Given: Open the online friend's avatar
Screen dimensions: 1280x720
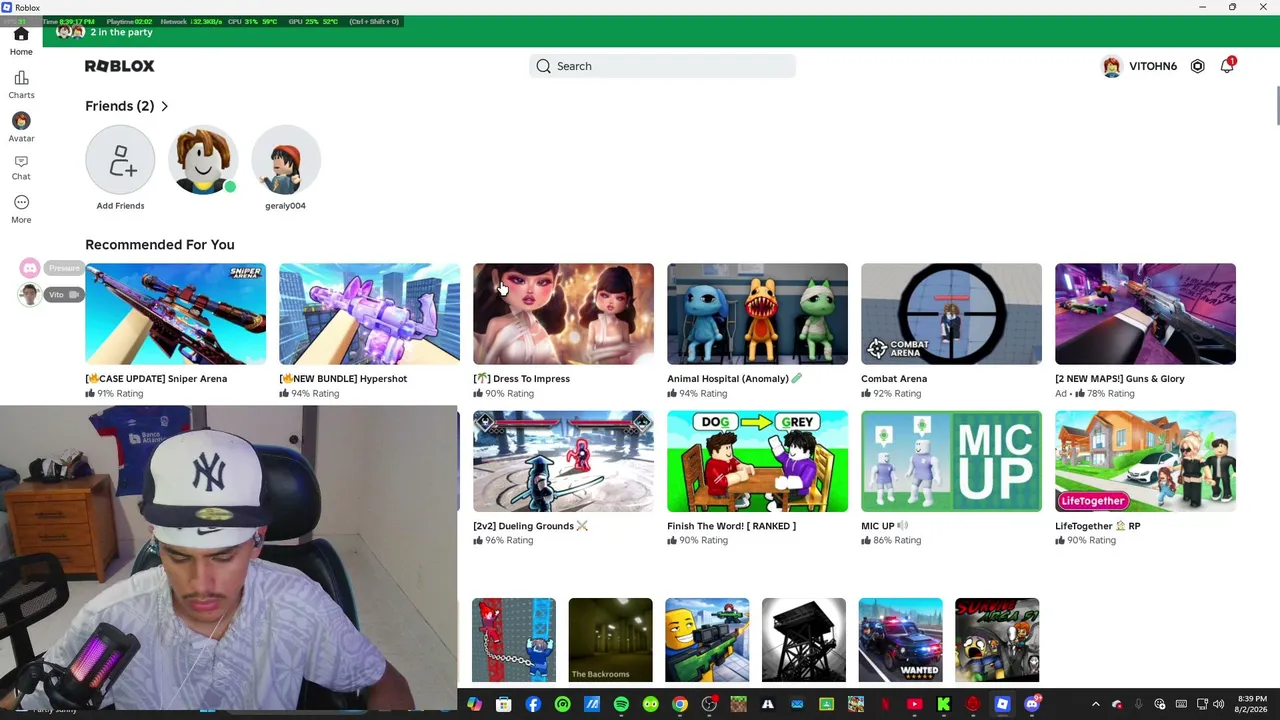Looking at the screenshot, I should point(203,160).
